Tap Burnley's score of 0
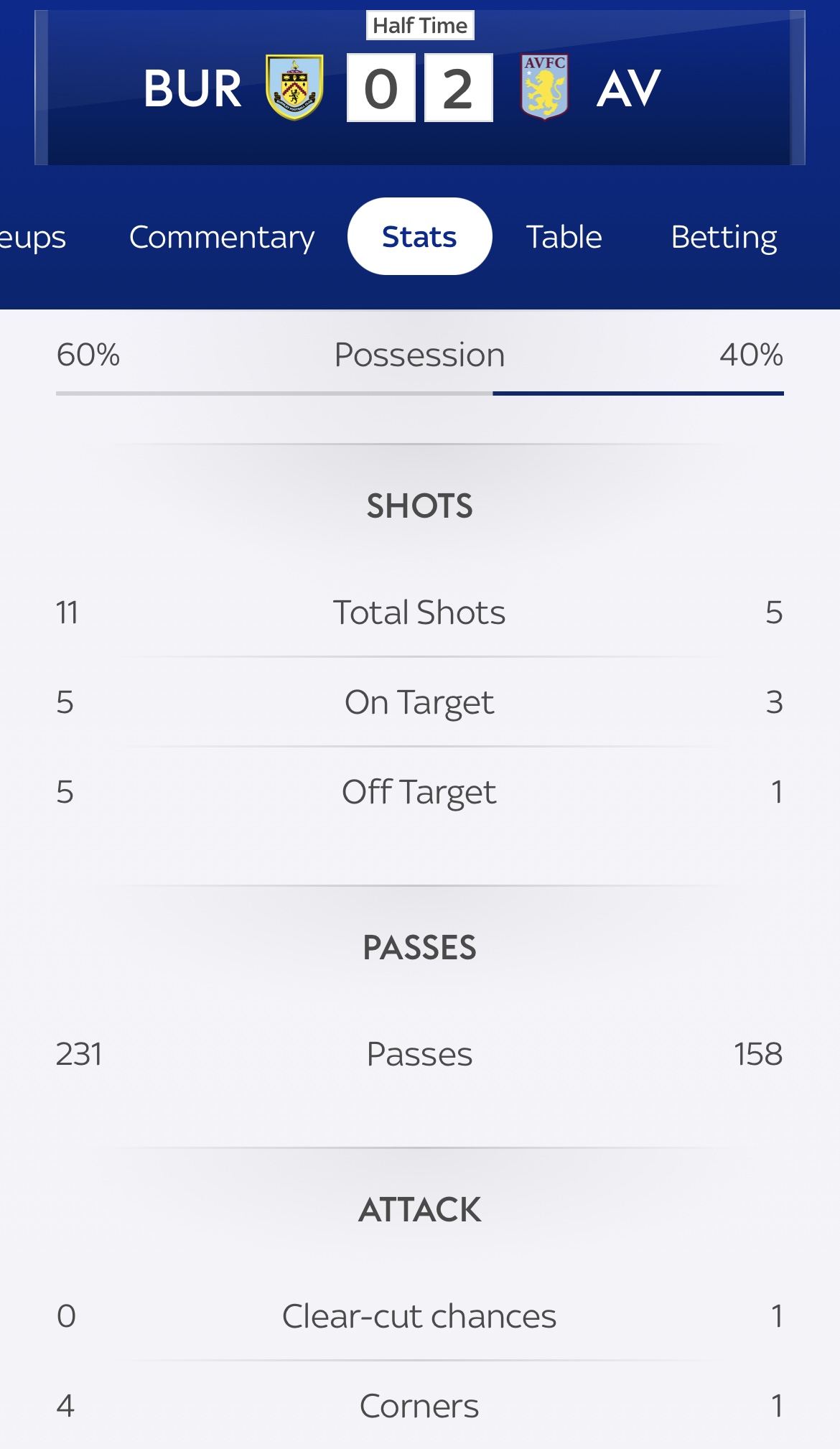The image size is (840, 1449). pos(381,88)
